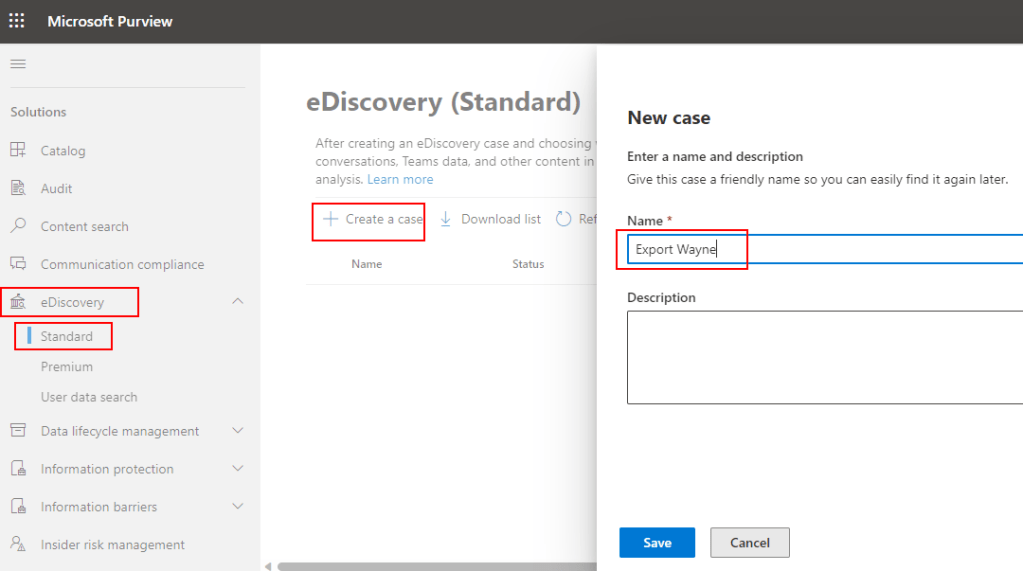Select Premium under eDiscovery
The width and height of the screenshot is (1023, 571).
(x=66, y=367)
